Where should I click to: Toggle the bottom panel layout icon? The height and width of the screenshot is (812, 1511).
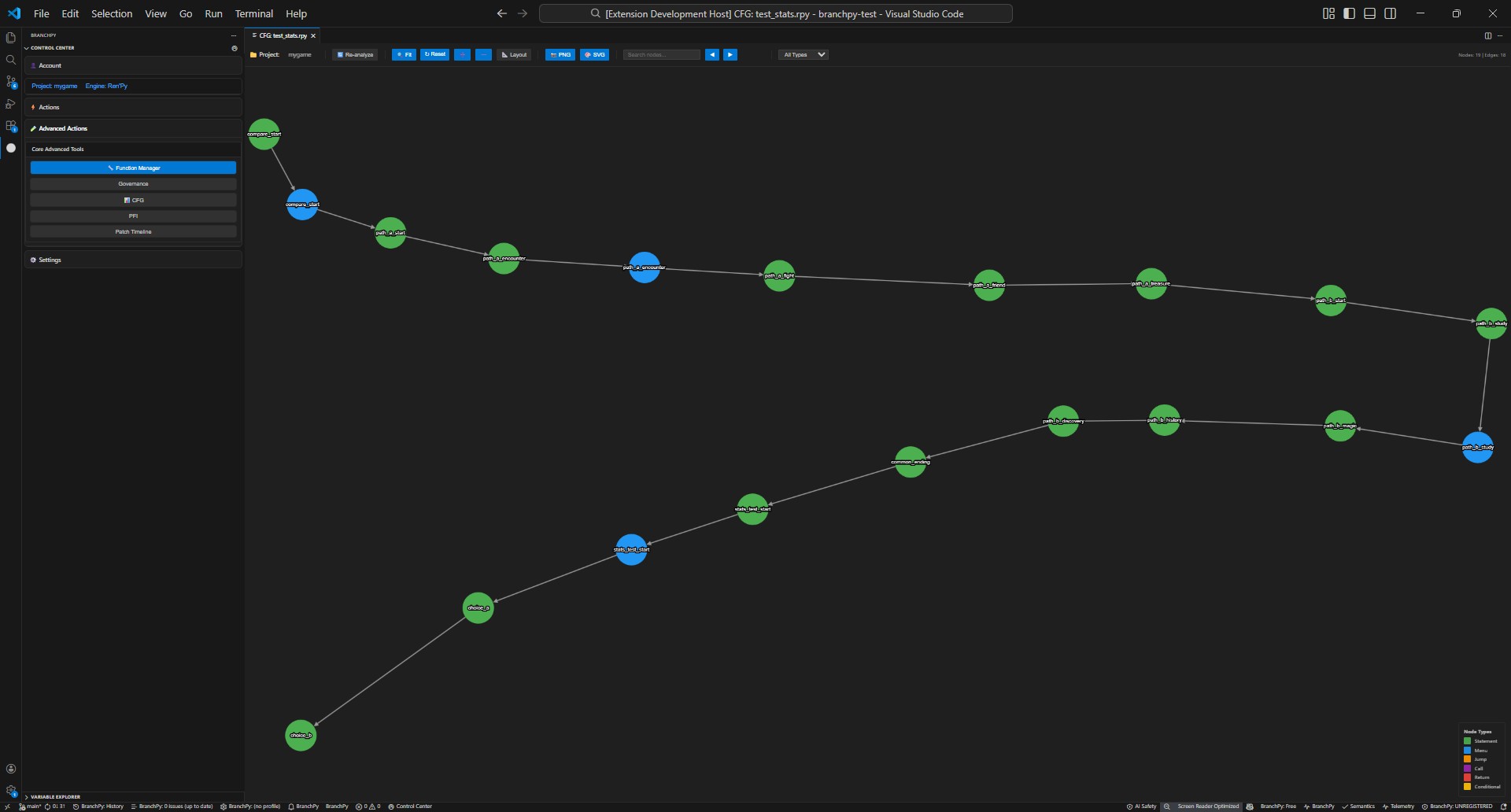pyautogui.click(x=1369, y=13)
